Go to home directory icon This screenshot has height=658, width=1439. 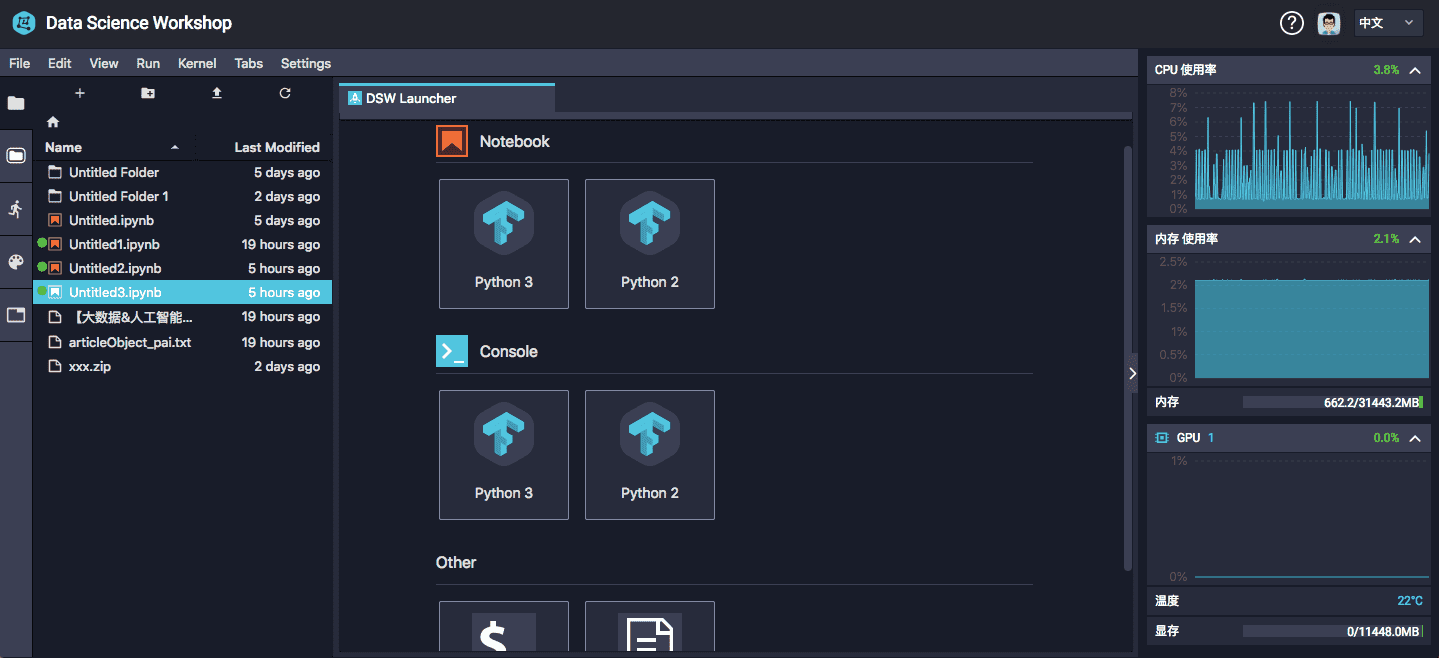tap(53, 121)
